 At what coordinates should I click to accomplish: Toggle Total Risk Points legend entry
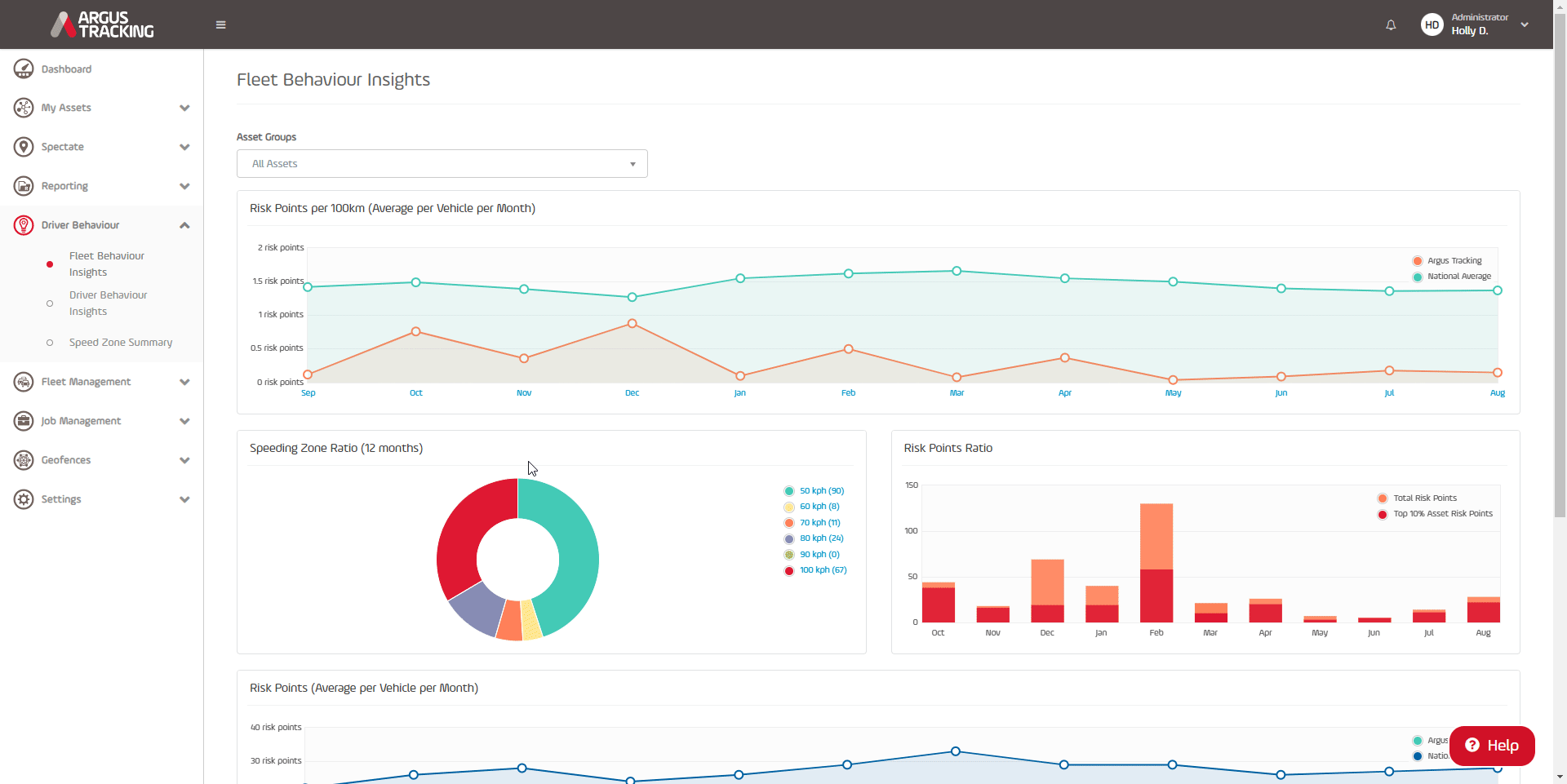[1417, 498]
